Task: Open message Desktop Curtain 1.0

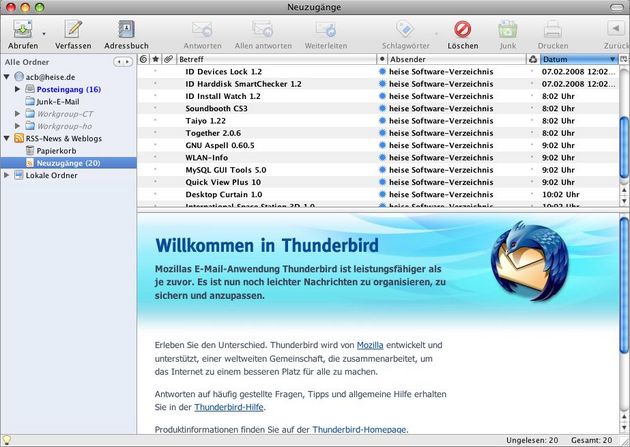Action: pos(224,194)
